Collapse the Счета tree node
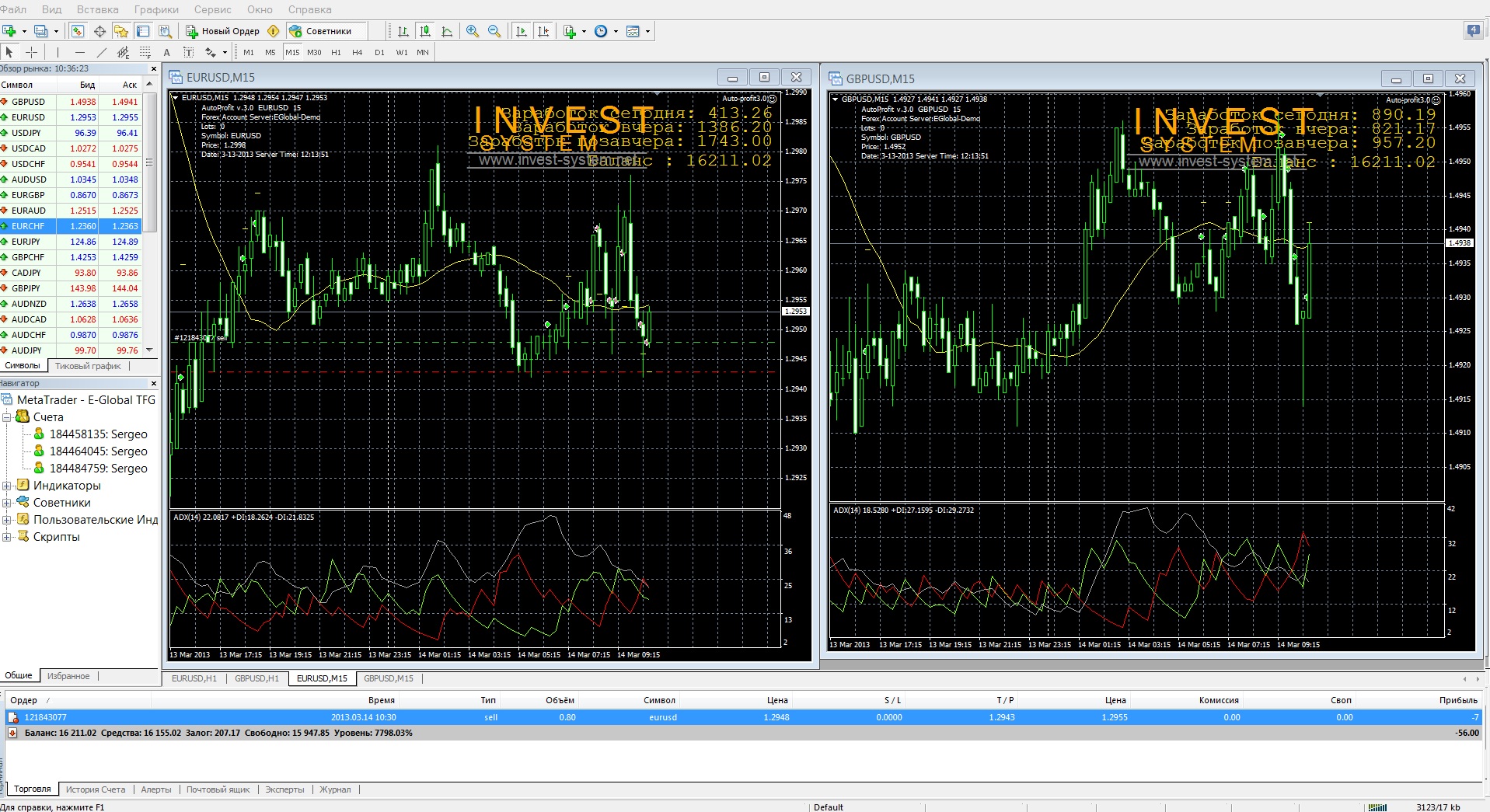Viewport: 1490px width, 812px height. coord(6,417)
